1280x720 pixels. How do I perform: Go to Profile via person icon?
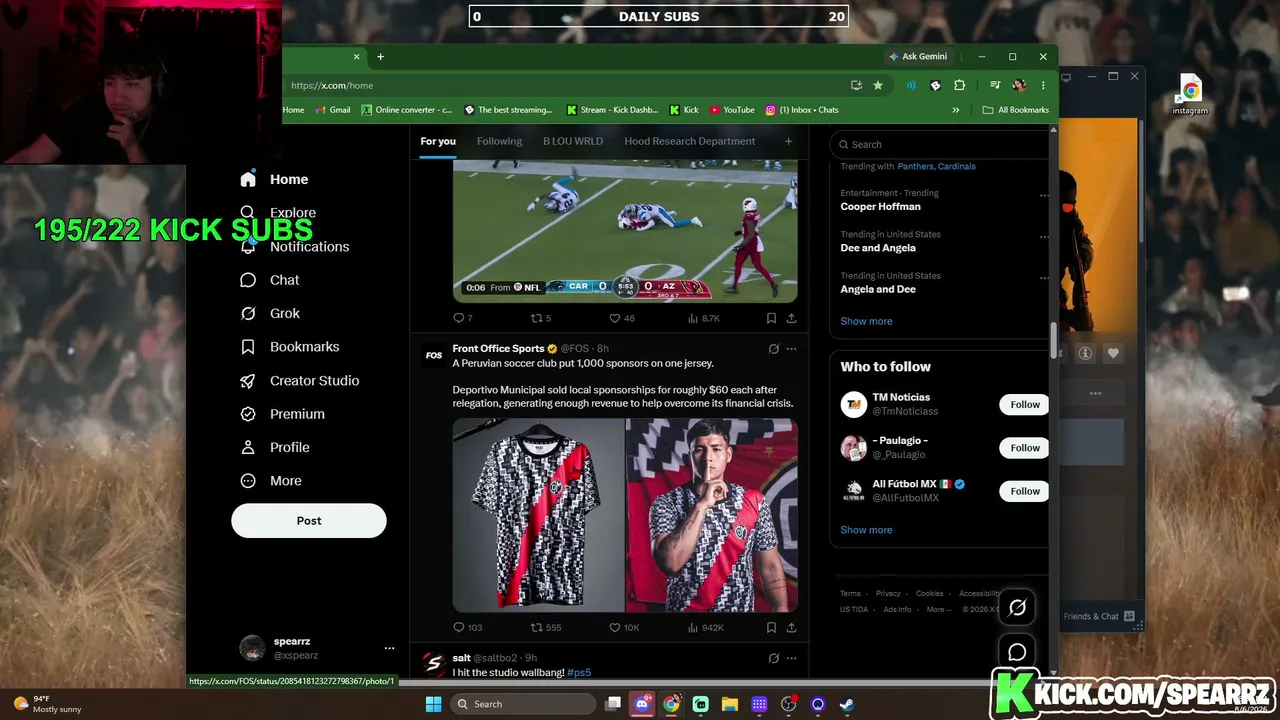click(248, 447)
